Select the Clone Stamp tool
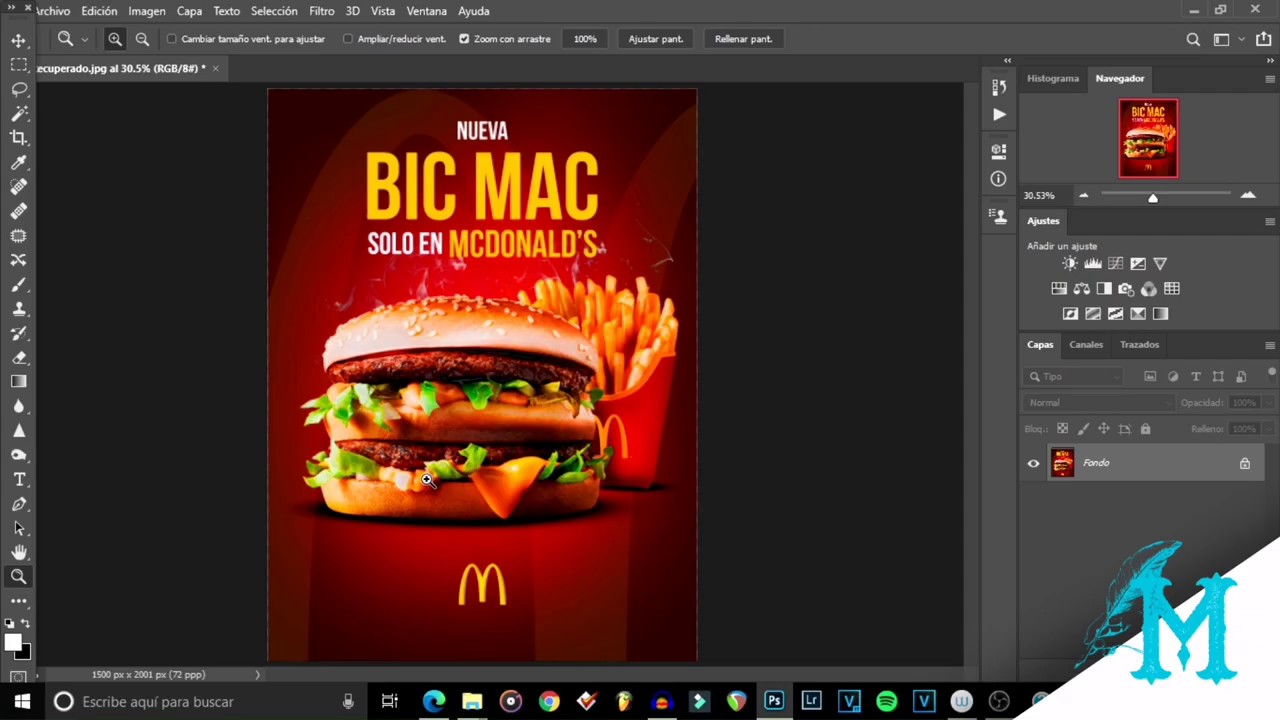The height and width of the screenshot is (720, 1280). tap(19, 309)
